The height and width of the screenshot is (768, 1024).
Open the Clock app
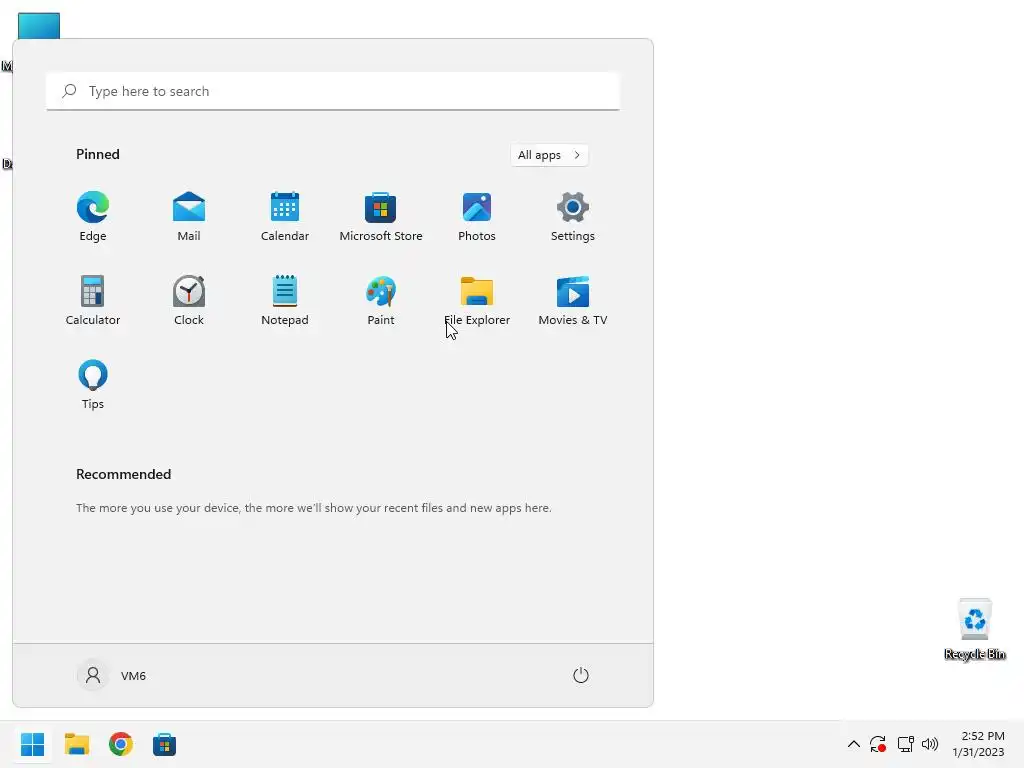(189, 300)
